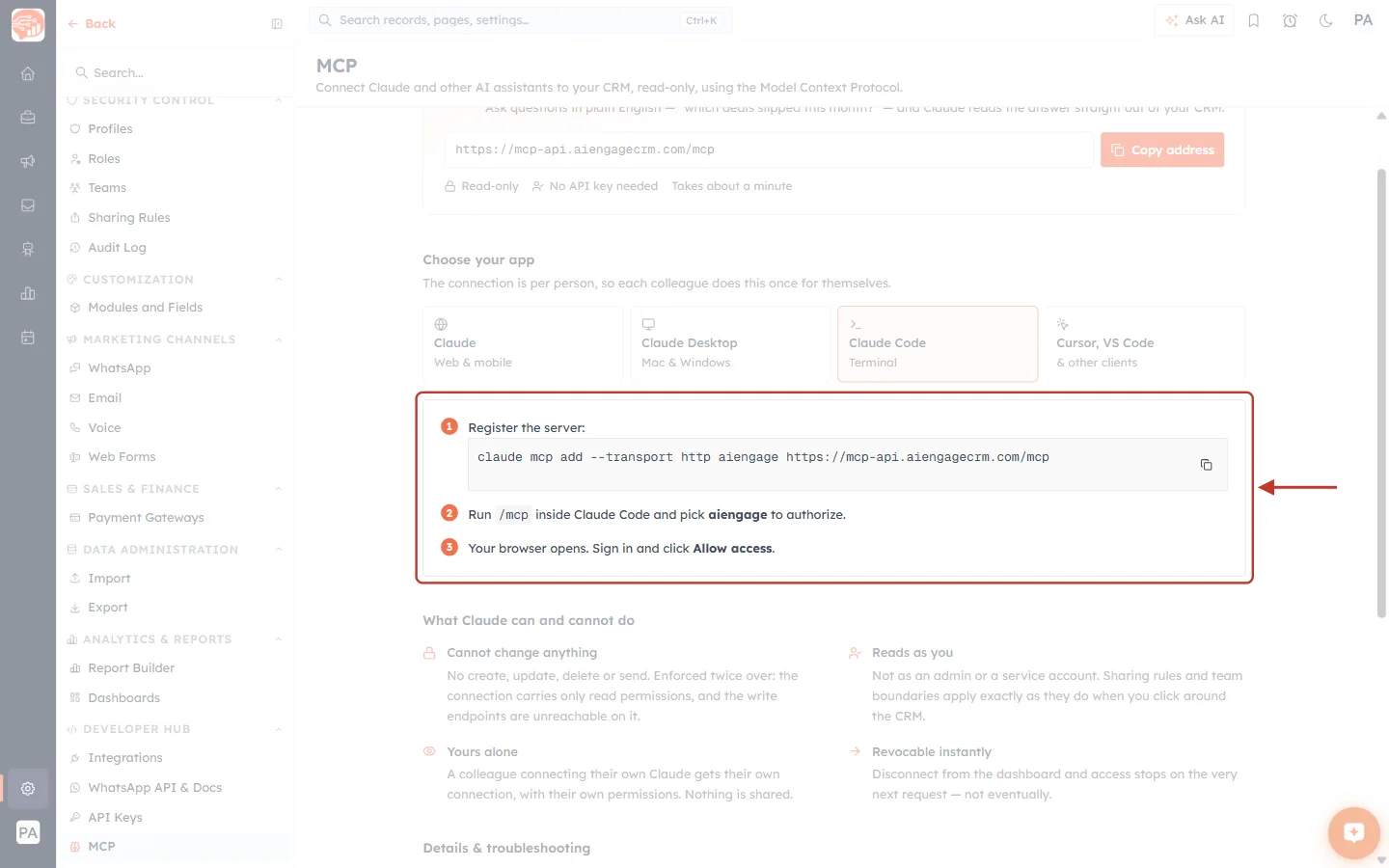Click the "Details & troubleshooting" heading
Image resolution: width=1389 pixels, height=868 pixels.
click(506, 849)
